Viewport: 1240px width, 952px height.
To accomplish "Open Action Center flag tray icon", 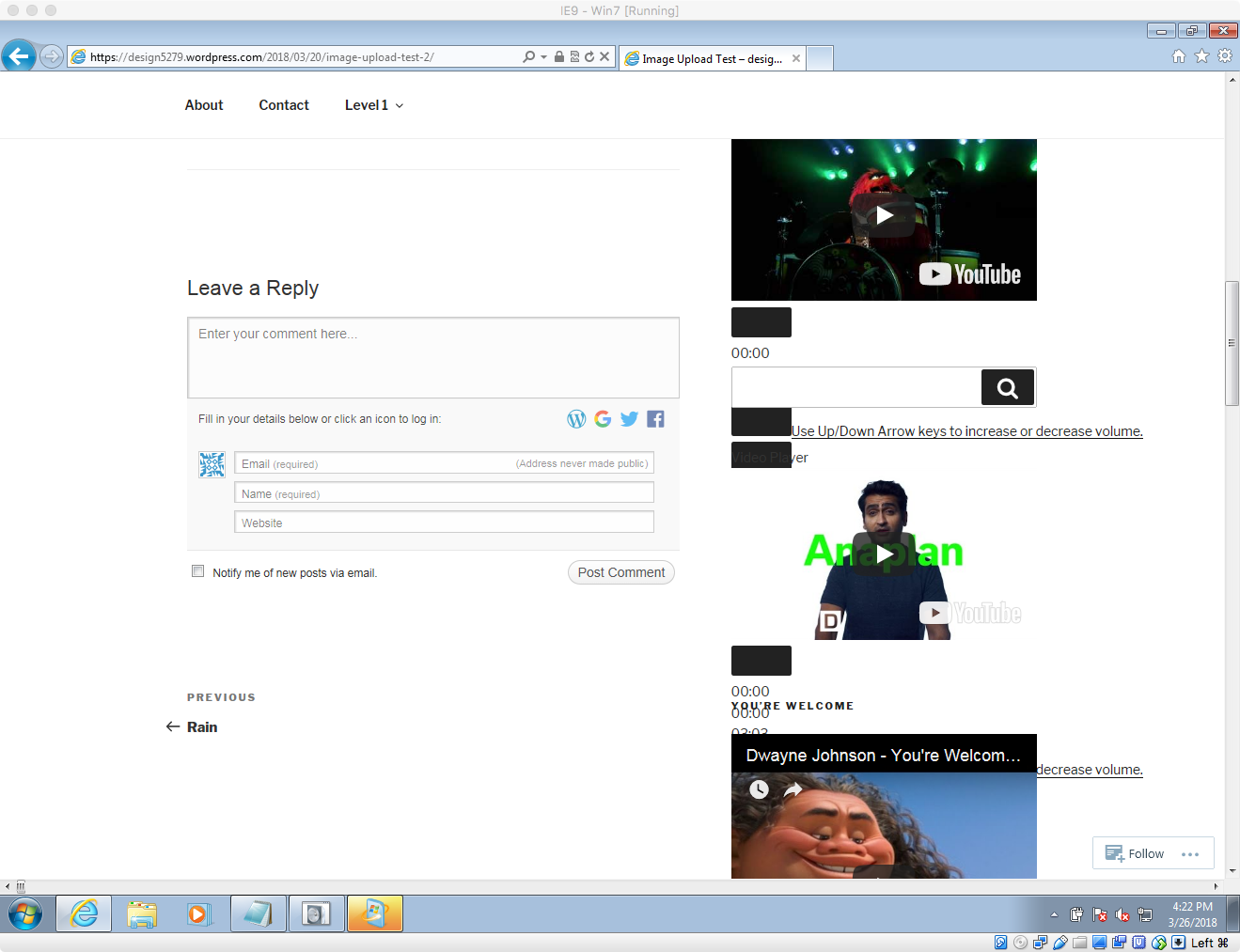I will pyautogui.click(x=1100, y=914).
